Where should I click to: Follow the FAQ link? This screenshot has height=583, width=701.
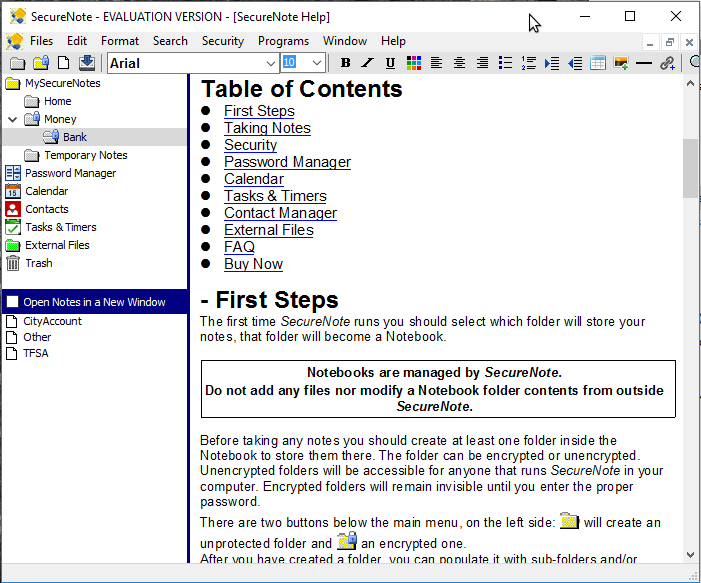pos(239,247)
